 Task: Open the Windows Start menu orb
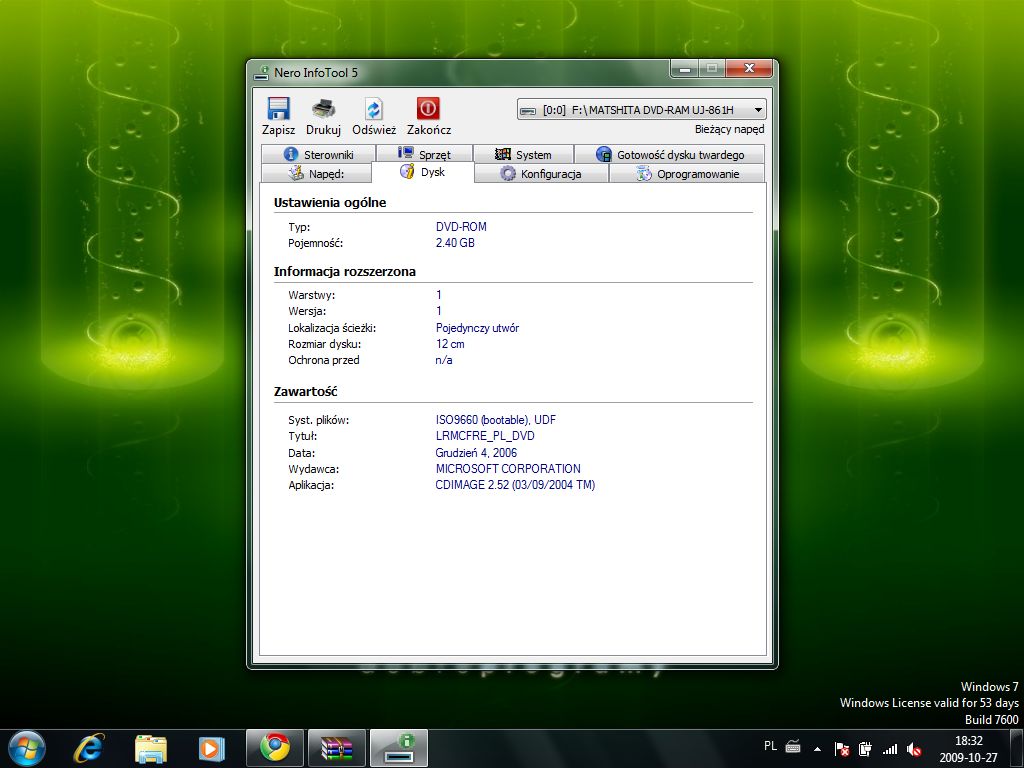(27, 748)
